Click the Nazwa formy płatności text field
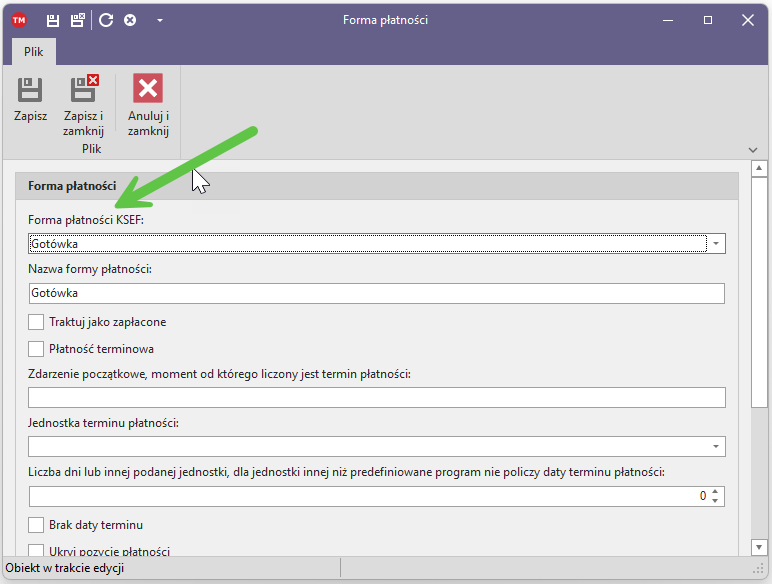 [376, 293]
